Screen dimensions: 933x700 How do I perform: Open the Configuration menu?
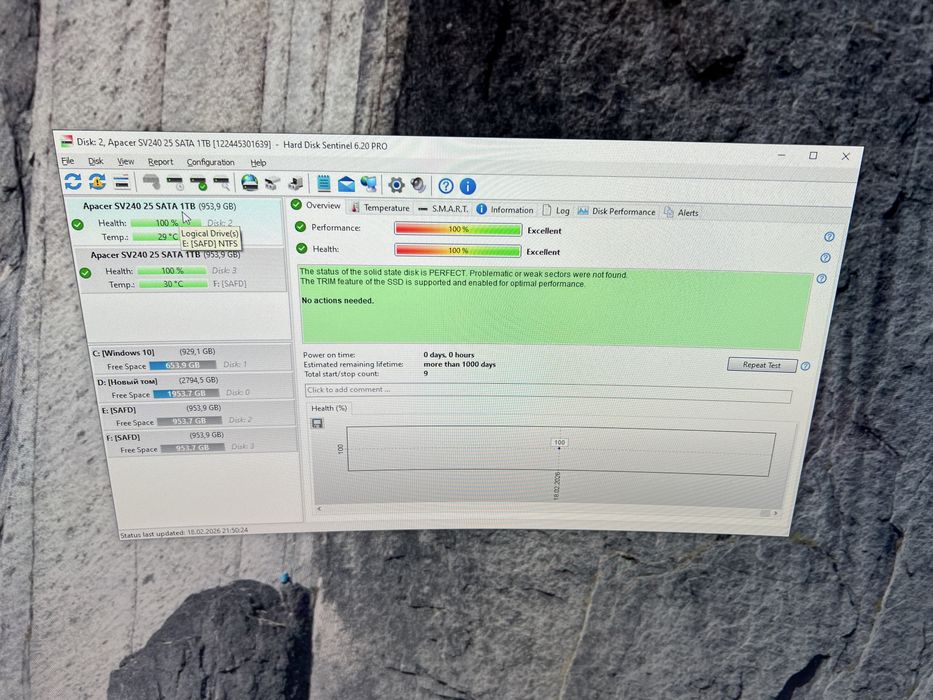coord(211,162)
